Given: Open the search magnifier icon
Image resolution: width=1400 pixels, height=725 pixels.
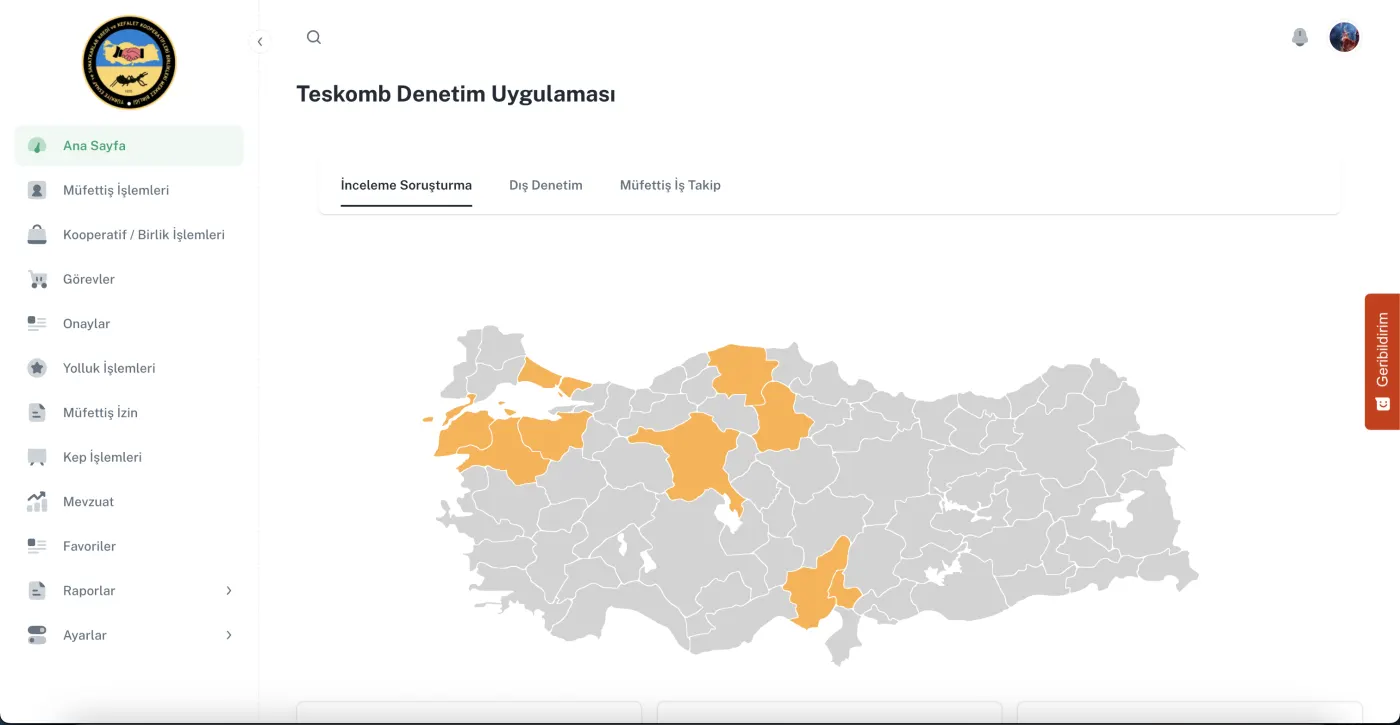Looking at the screenshot, I should coord(314,37).
